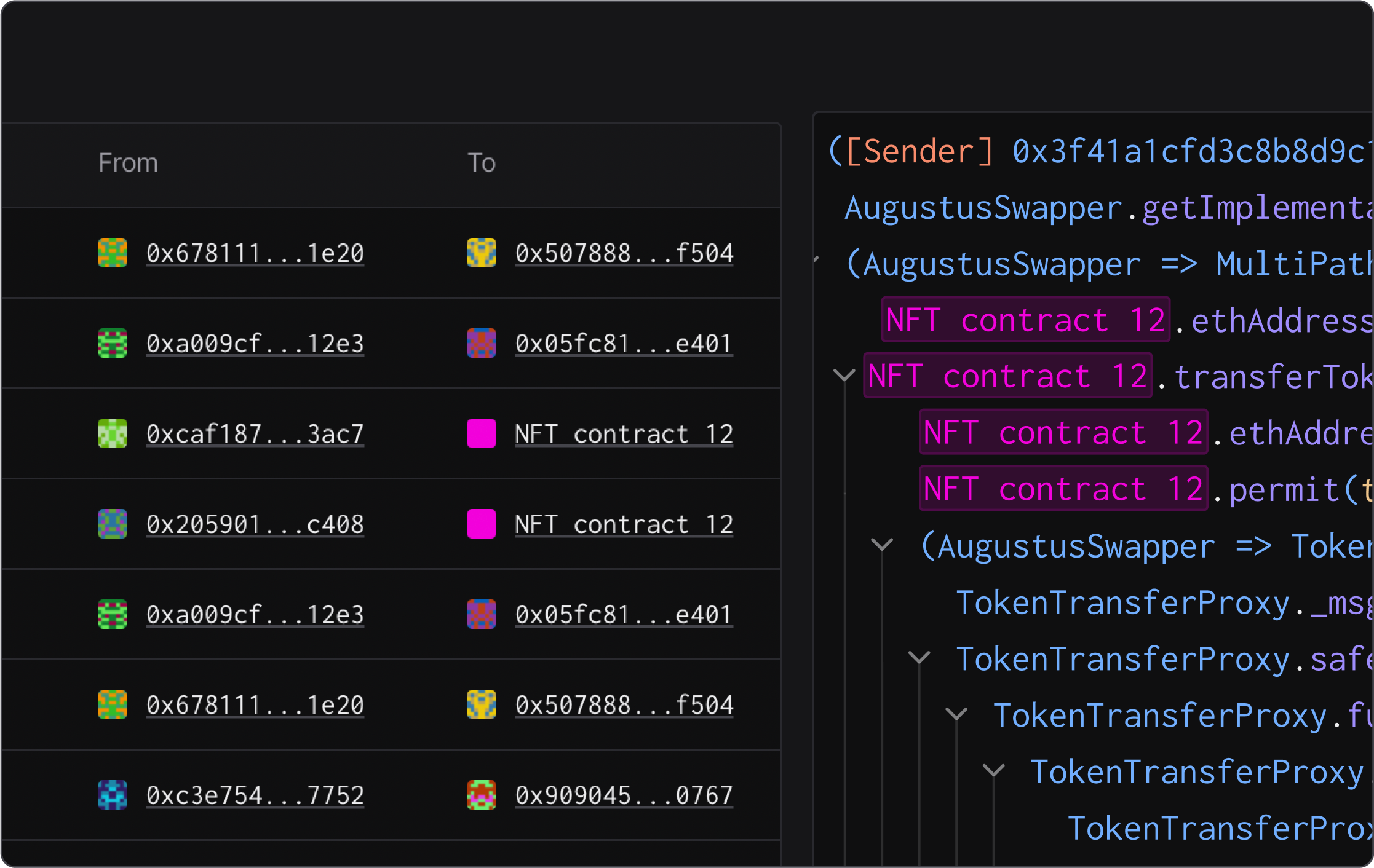Click red identicon next to 0x05fc81...e401 in second row
This screenshot has width=1374, height=868.
482,343
